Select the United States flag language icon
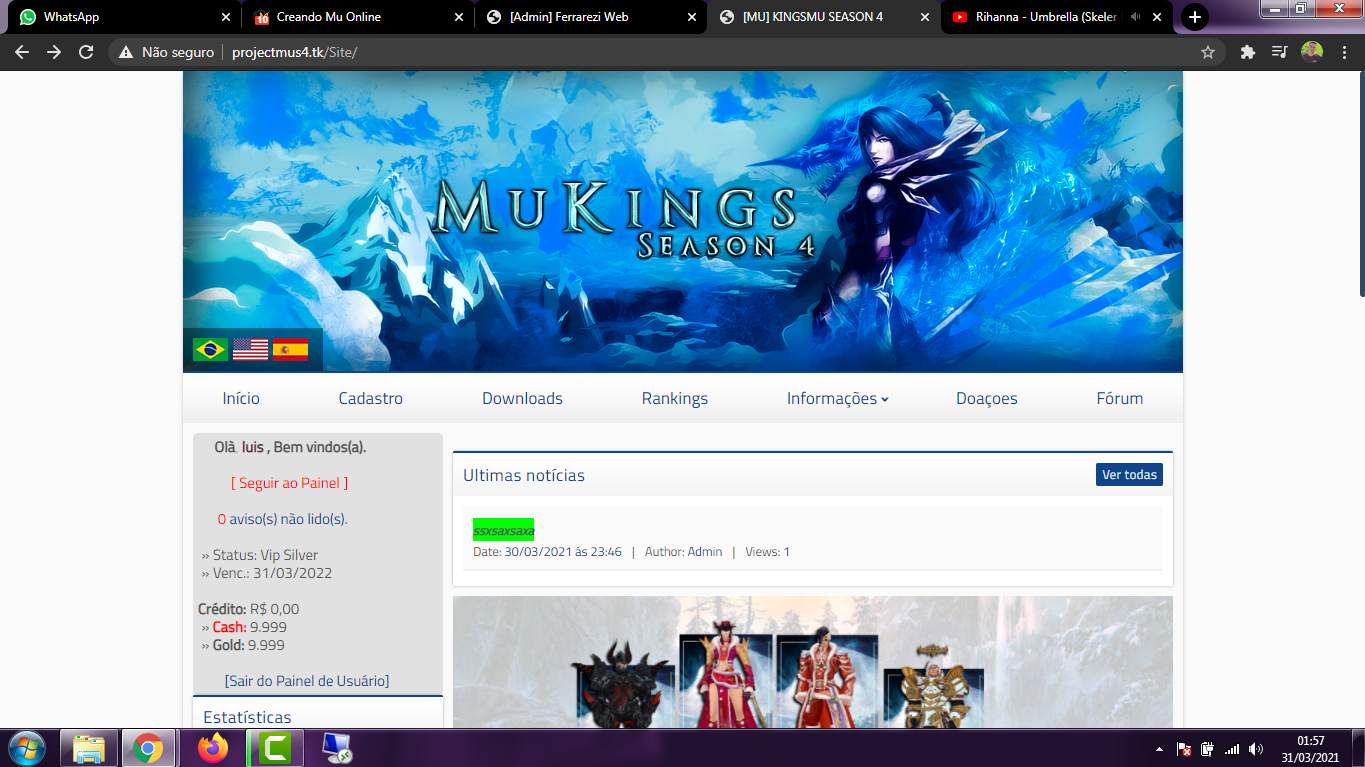 coord(251,349)
